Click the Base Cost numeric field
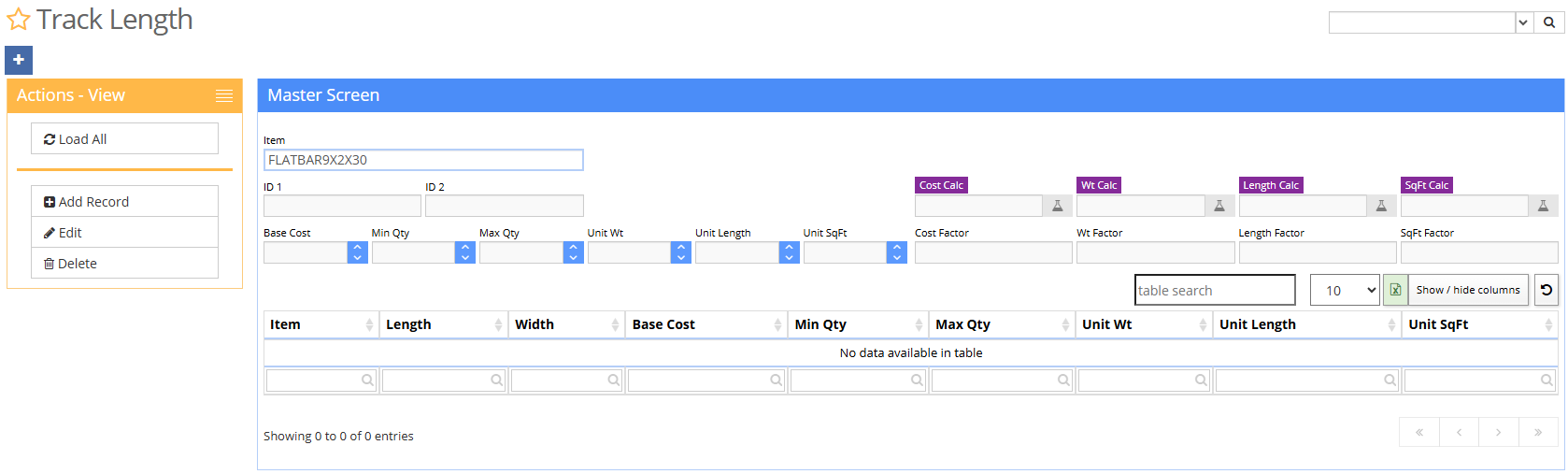This screenshot has height=474, width=1568. click(306, 252)
